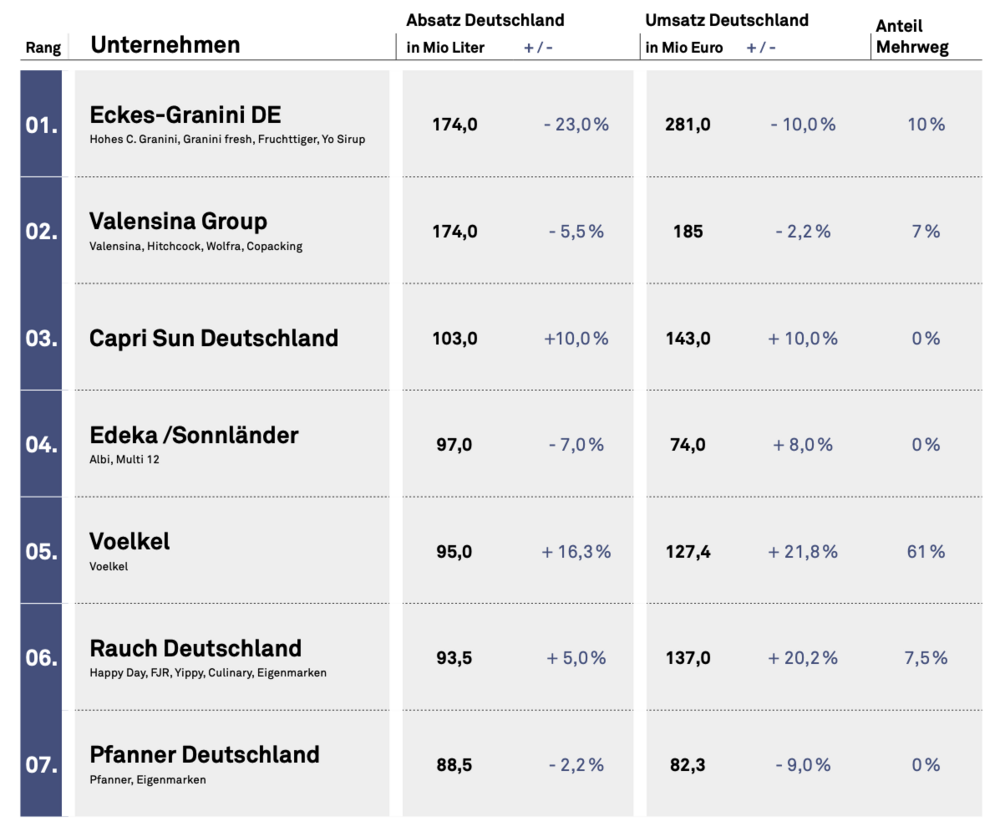Click the Eckes-Granini DE company name
This screenshot has width=1000, height=822.
coord(185,114)
